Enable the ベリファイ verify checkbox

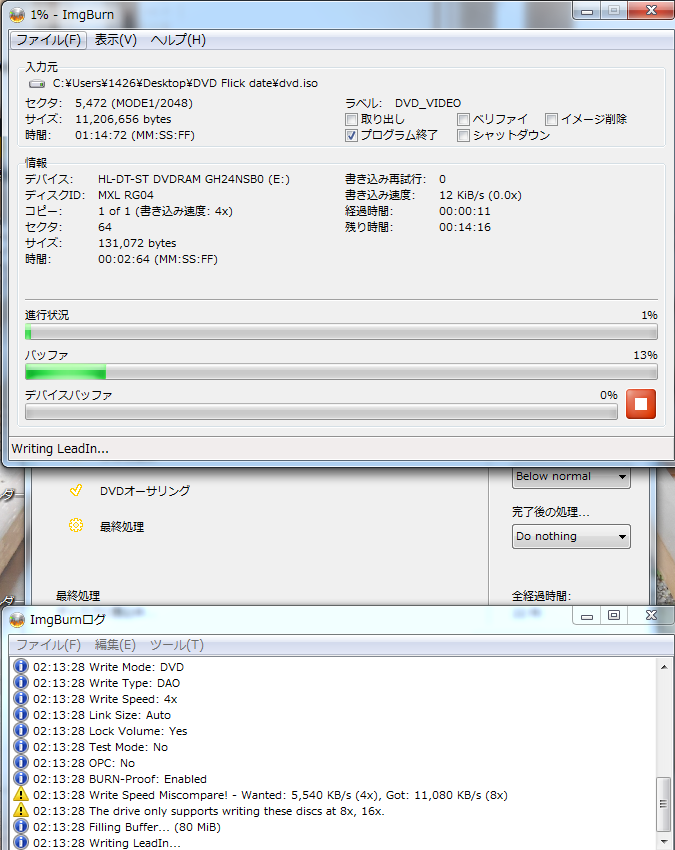(463, 119)
